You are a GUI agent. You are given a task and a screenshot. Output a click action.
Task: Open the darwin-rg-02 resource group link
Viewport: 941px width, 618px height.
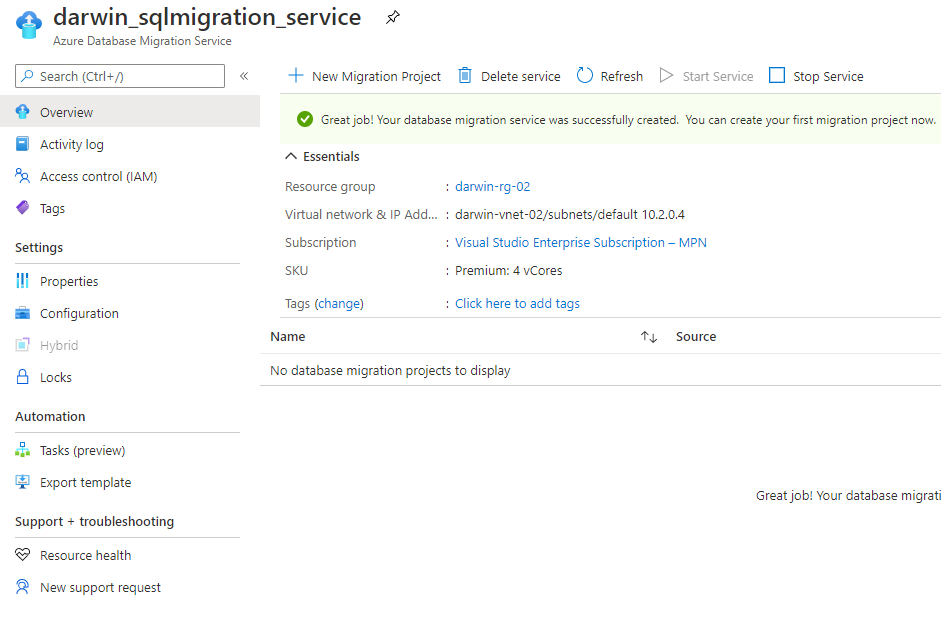492,187
